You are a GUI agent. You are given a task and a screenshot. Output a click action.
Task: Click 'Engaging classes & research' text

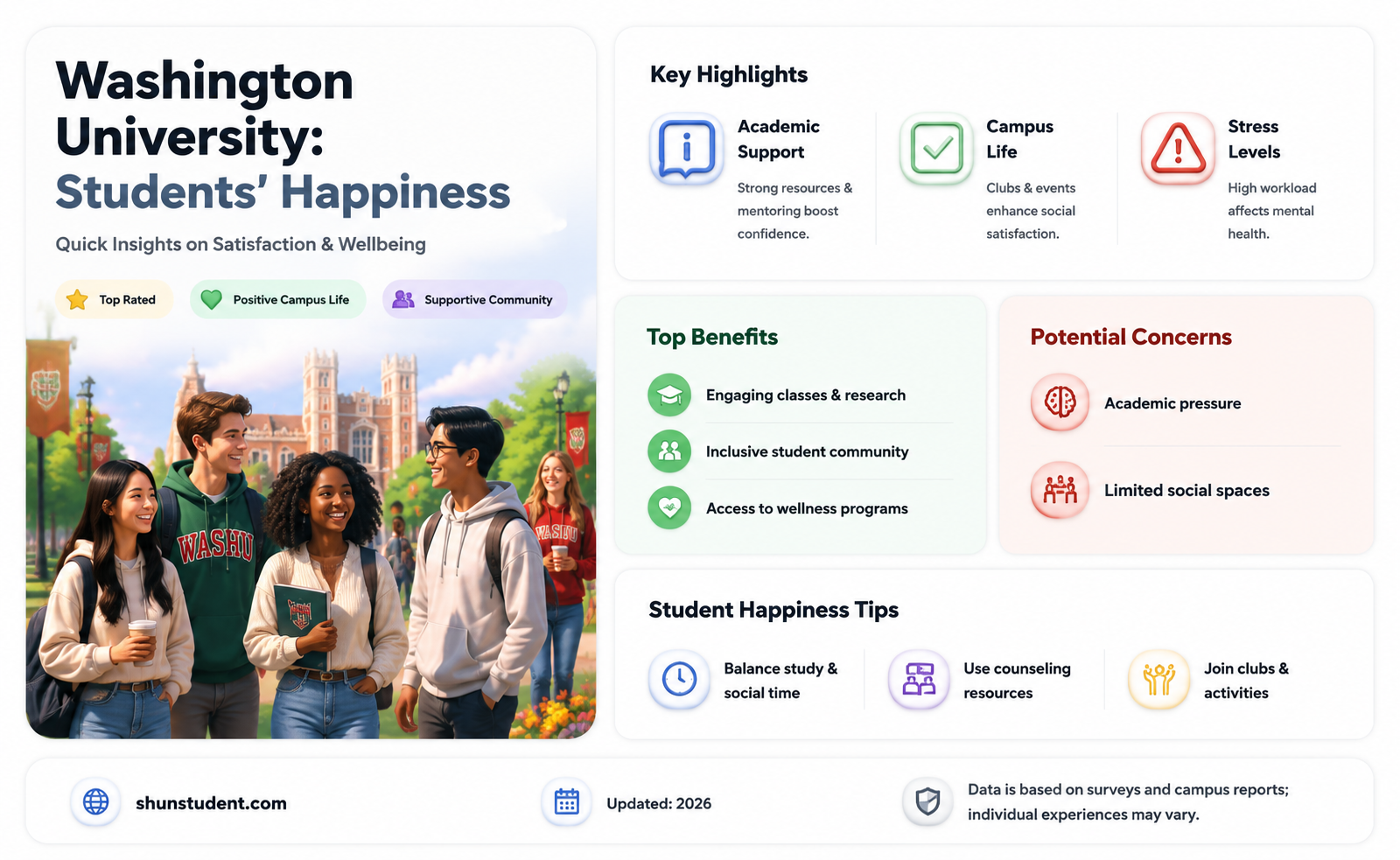pos(806,395)
